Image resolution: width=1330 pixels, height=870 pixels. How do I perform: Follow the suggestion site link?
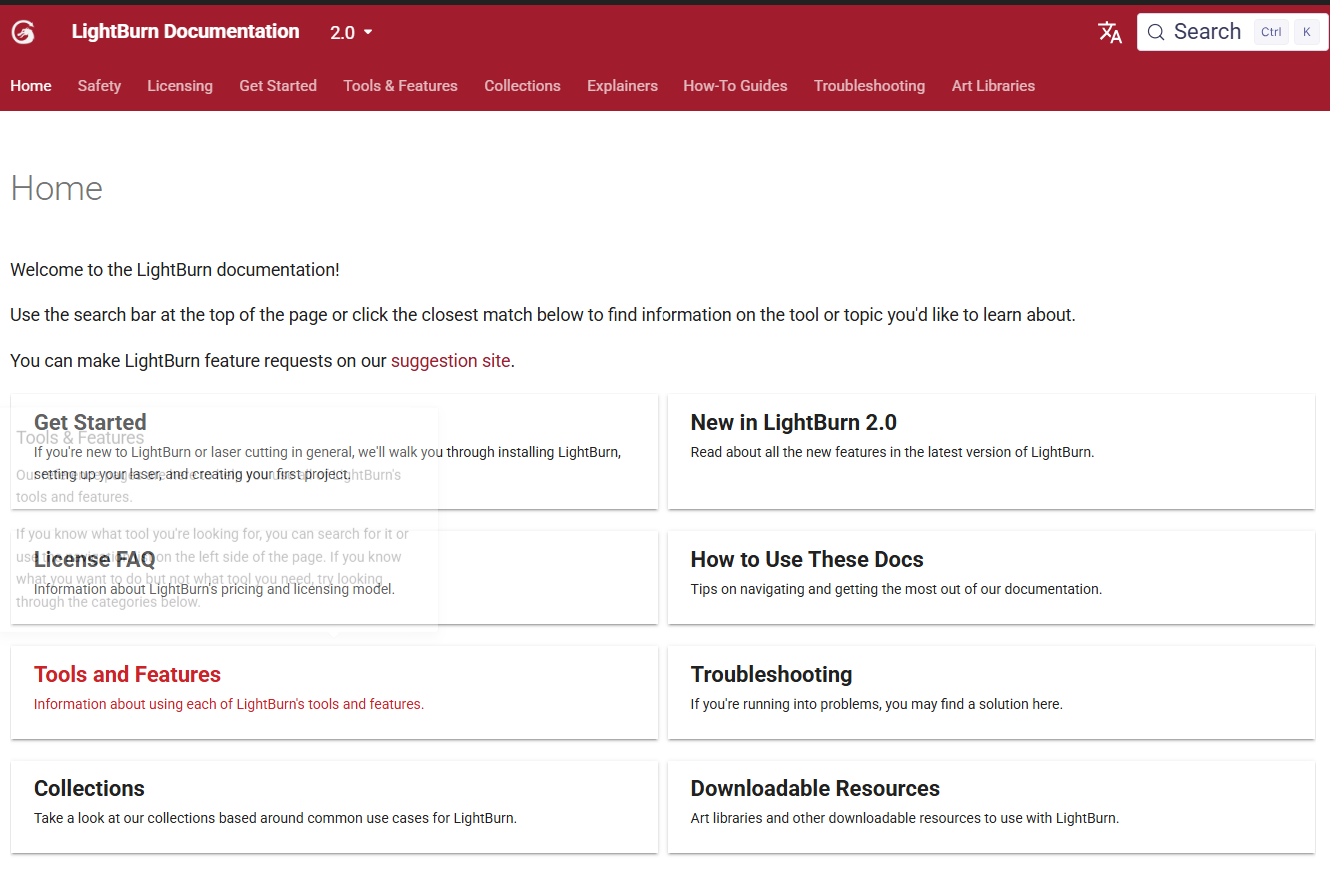pos(450,361)
